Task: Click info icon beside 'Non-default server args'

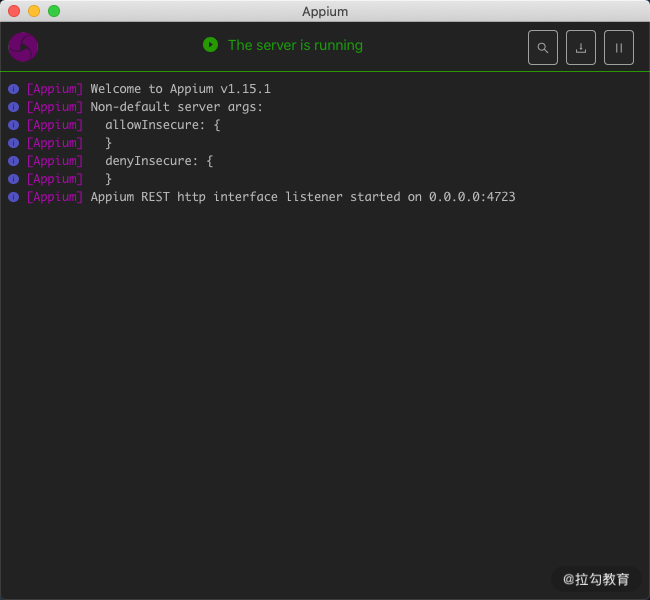Action: pos(14,107)
